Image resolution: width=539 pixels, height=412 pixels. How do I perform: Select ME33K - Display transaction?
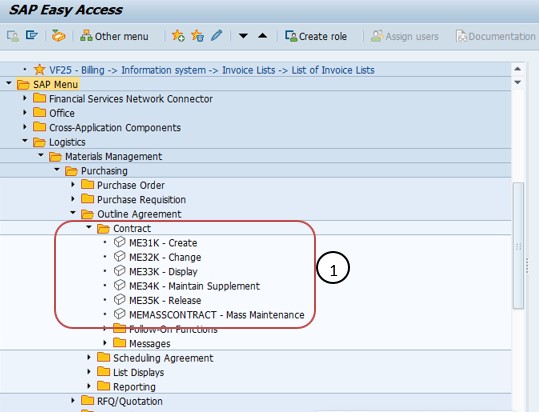(x=163, y=272)
